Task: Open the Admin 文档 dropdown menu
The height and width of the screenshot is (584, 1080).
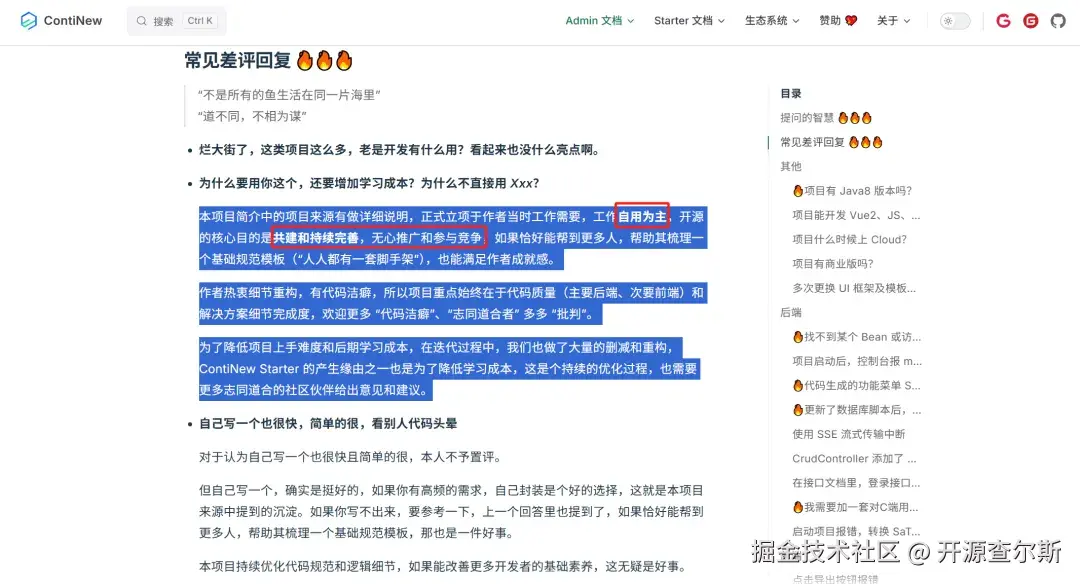Action: [598, 20]
